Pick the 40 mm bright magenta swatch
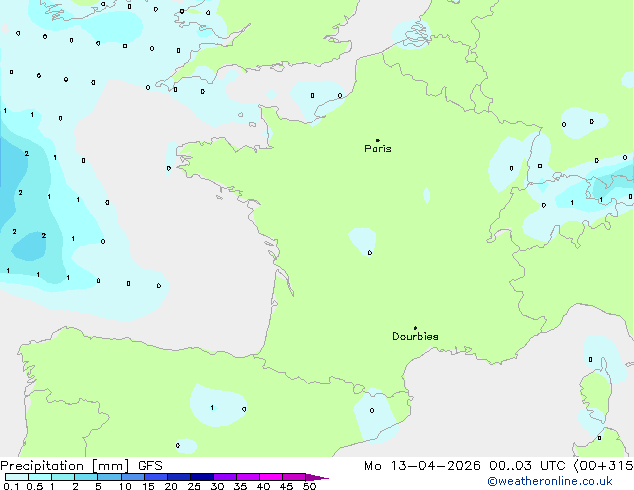Screen dimensions: 634x490 click(271, 477)
